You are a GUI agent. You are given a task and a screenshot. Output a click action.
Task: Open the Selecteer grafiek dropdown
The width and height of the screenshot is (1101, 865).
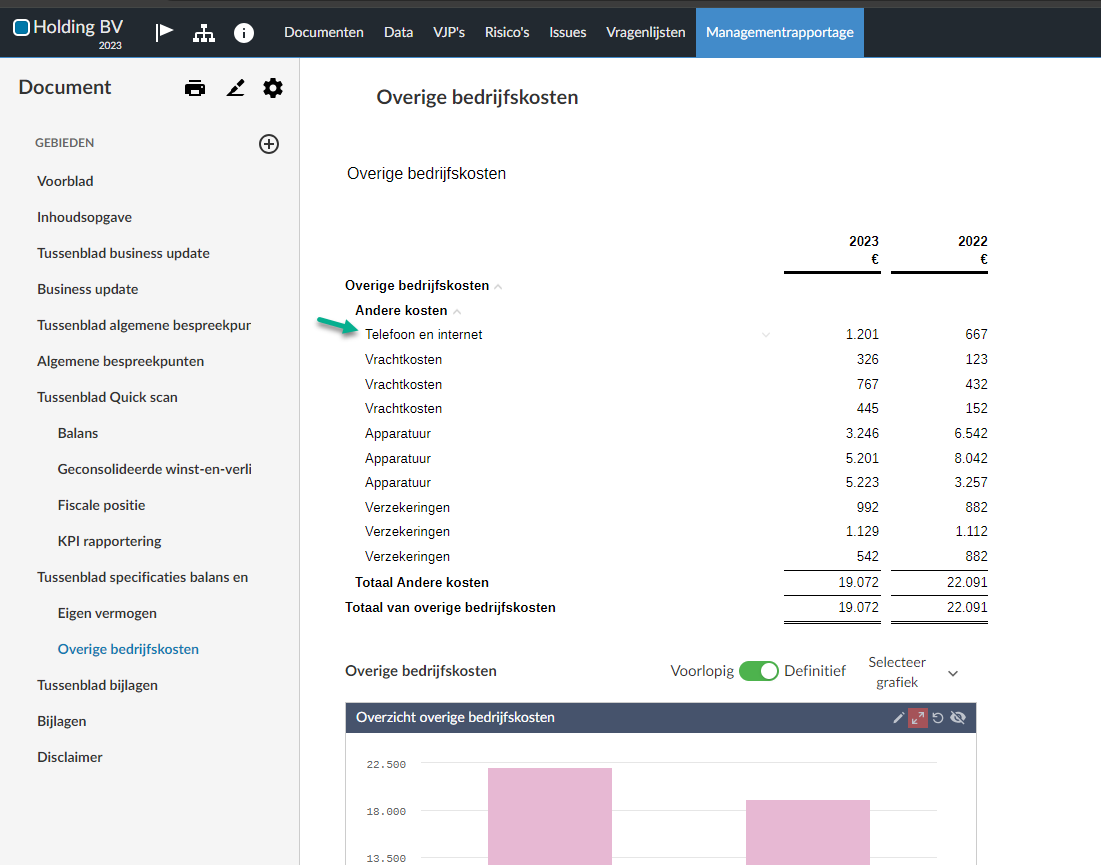click(913, 672)
